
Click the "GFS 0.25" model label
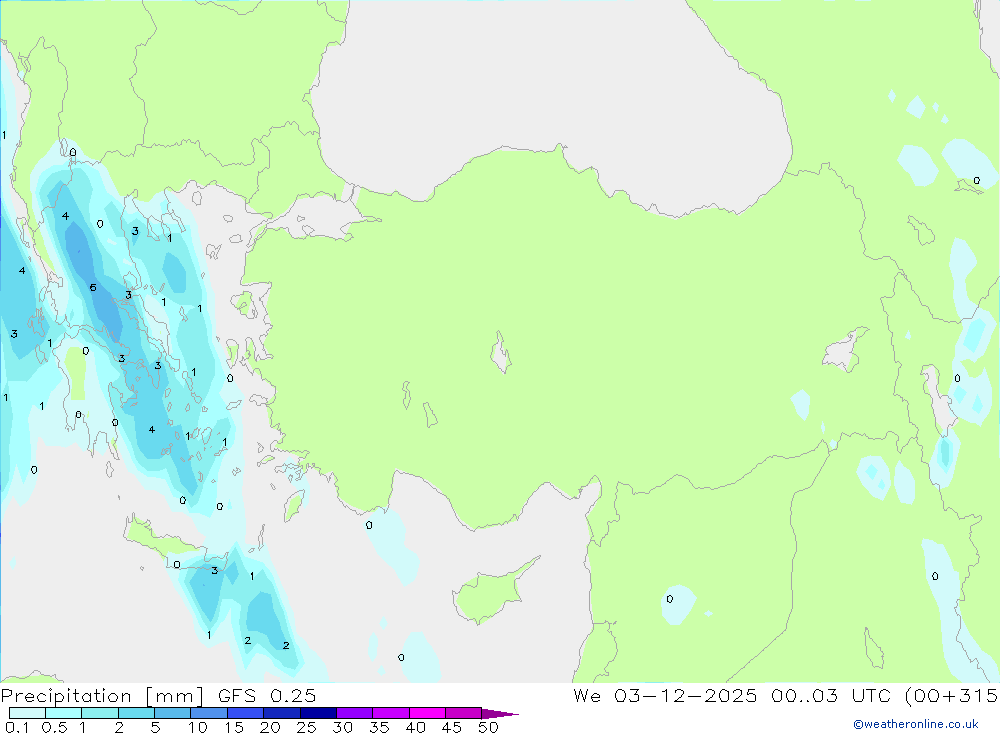[x=267, y=695]
